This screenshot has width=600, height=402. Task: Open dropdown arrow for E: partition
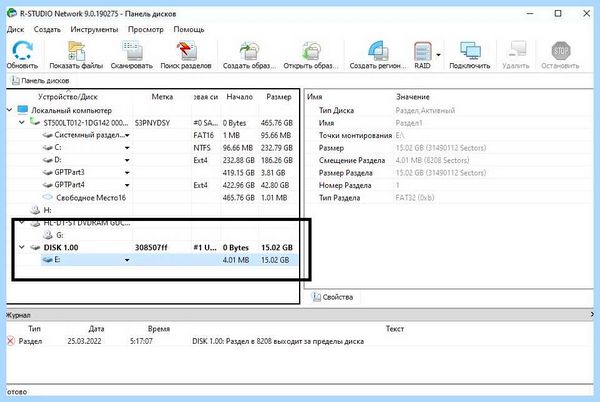[x=127, y=260]
